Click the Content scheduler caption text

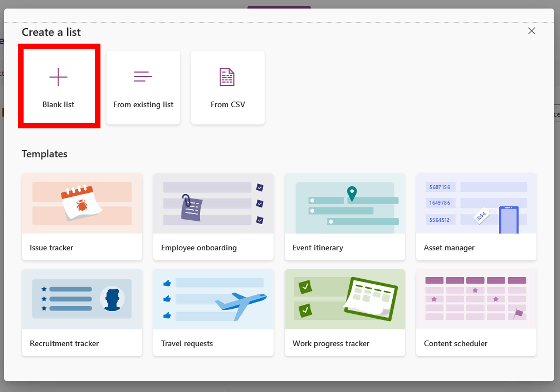point(455,343)
